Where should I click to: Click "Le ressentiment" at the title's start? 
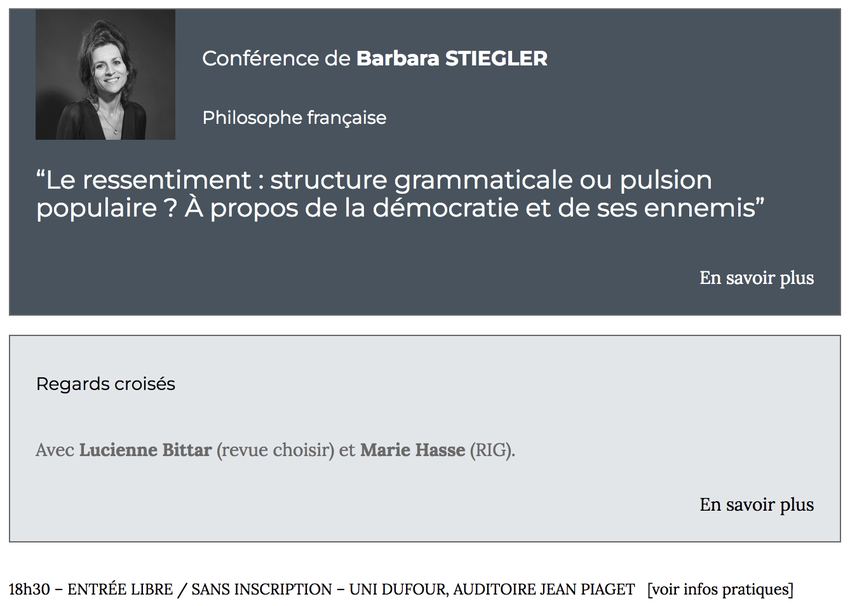(x=144, y=180)
